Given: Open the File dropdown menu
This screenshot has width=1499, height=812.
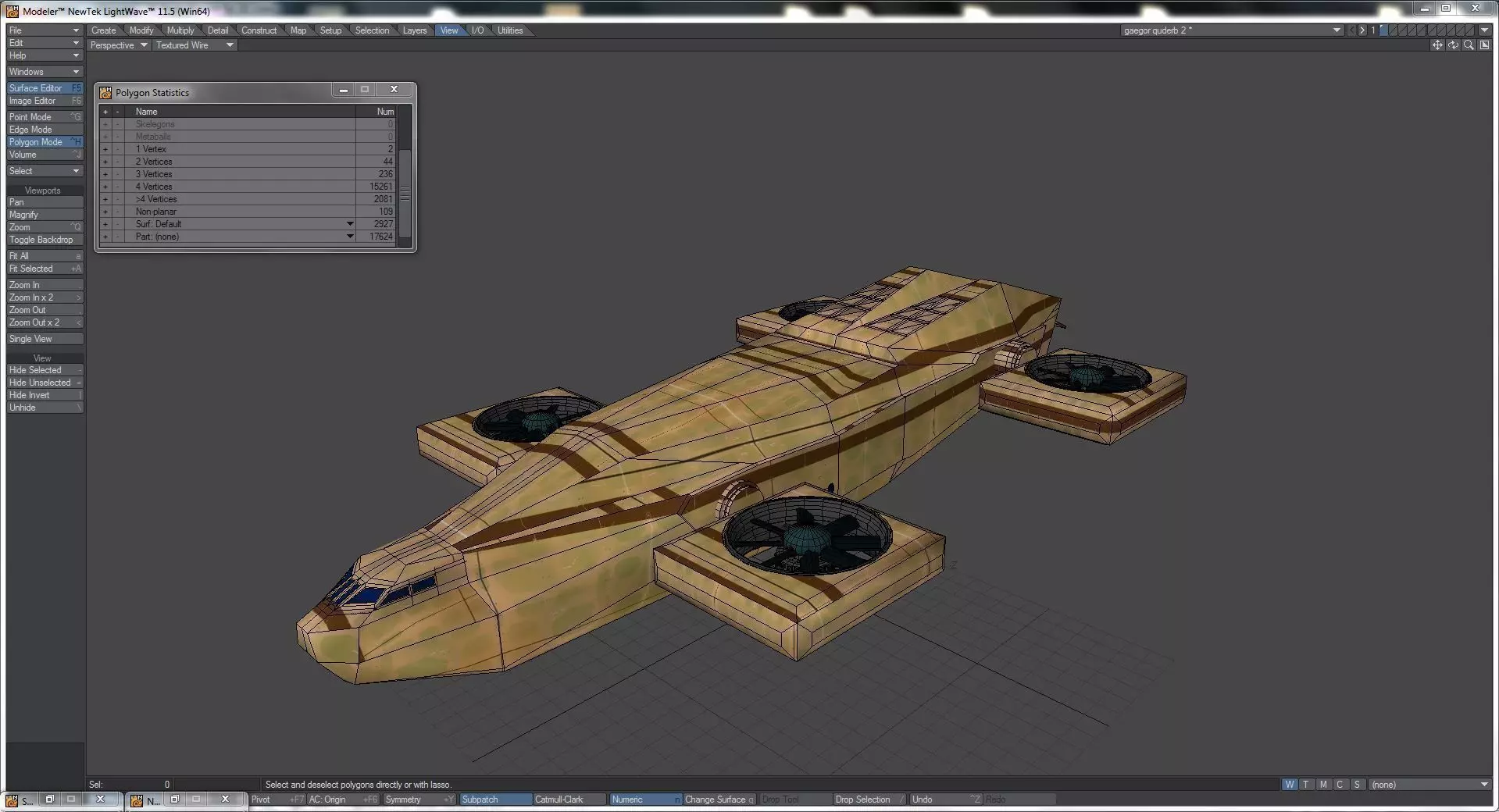Looking at the screenshot, I should click(x=45, y=30).
